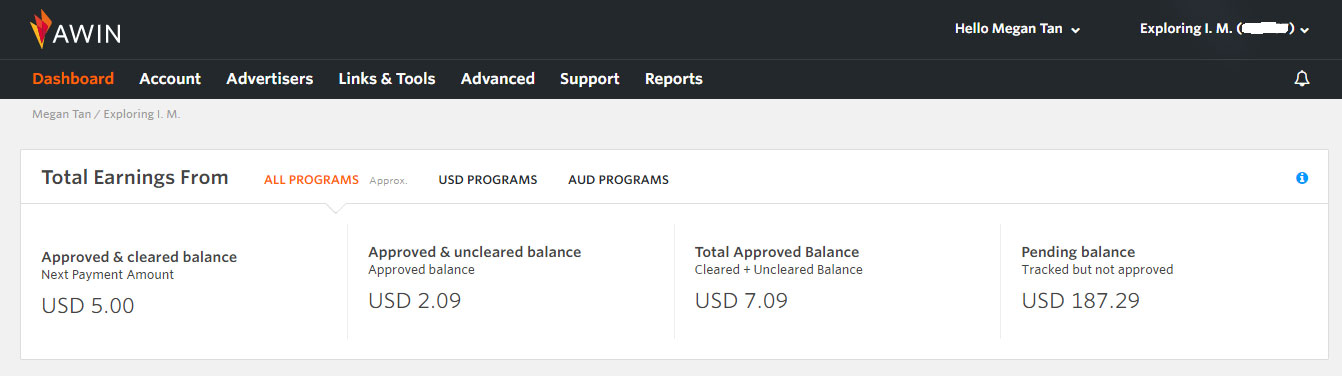Open the Account menu

click(x=170, y=78)
